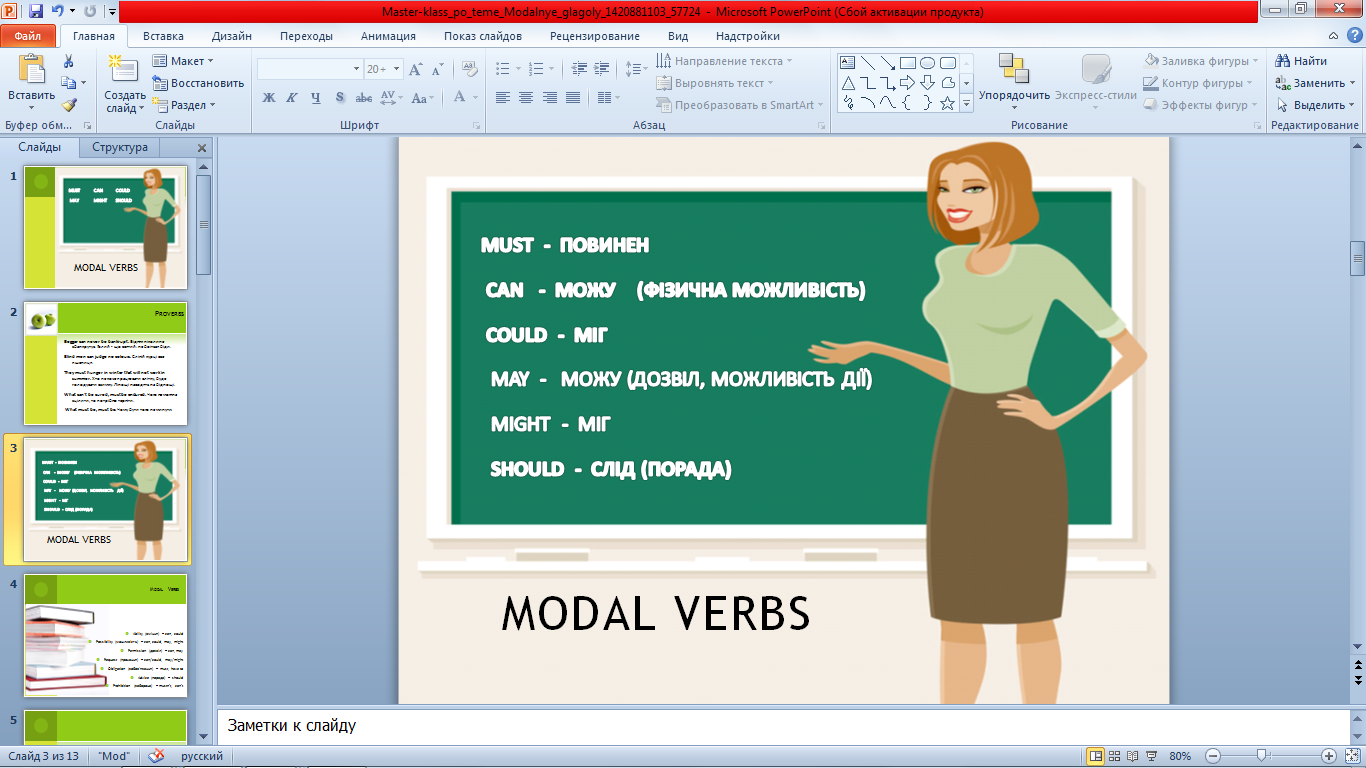Zoom in using the plus on the zoom slider
The width and height of the screenshot is (1366, 768).
pos(1329,755)
